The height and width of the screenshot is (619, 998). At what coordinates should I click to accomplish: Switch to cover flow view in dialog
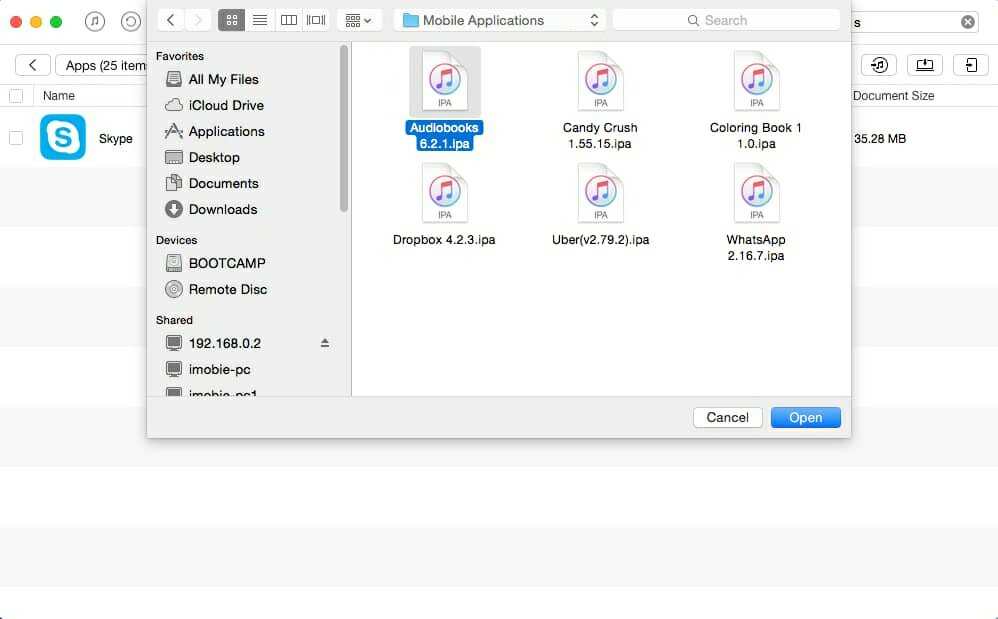tap(316, 20)
